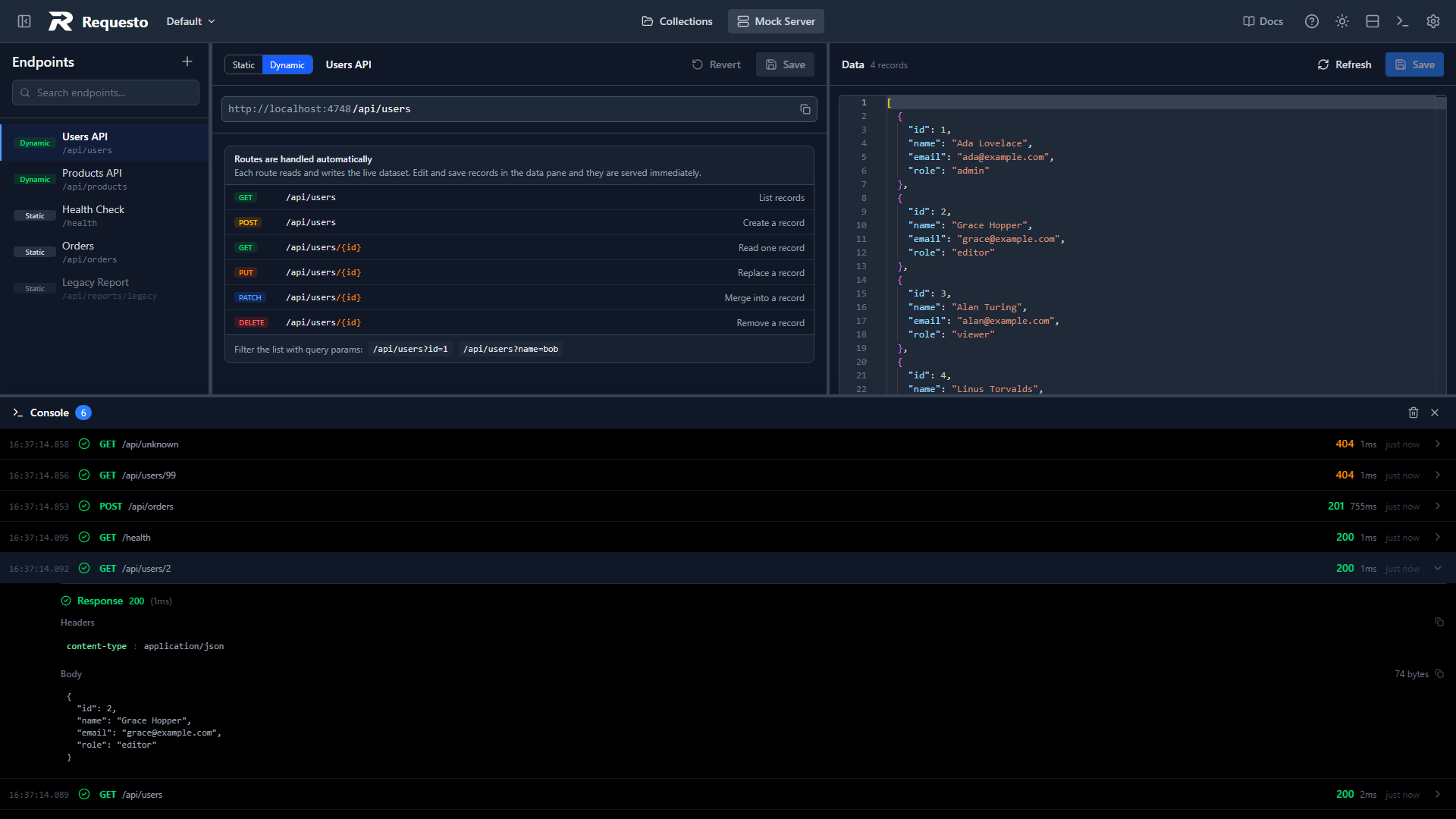The image size is (1456, 819).
Task: Click the Refresh data button
Action: pyautogui.click(x=1345, y=64)
